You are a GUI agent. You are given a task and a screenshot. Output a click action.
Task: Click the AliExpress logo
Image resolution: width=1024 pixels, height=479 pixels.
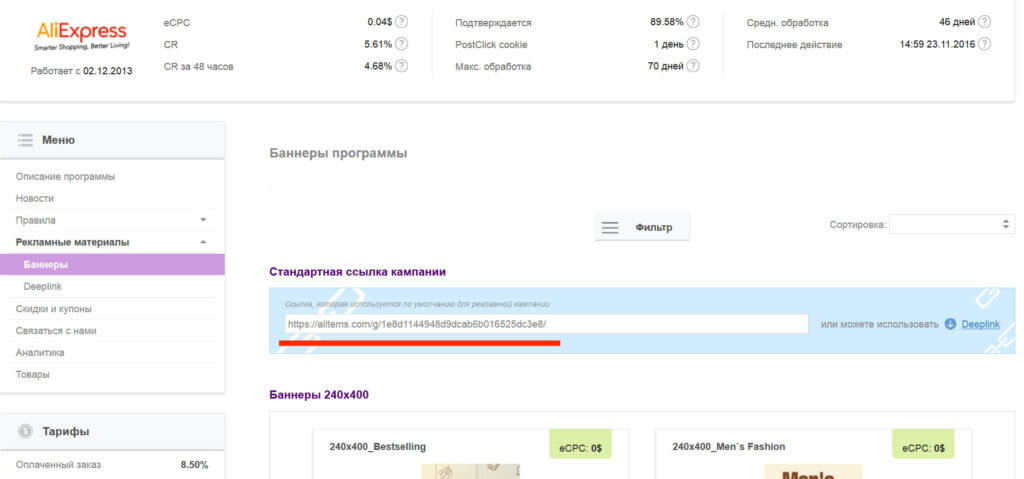82,36
